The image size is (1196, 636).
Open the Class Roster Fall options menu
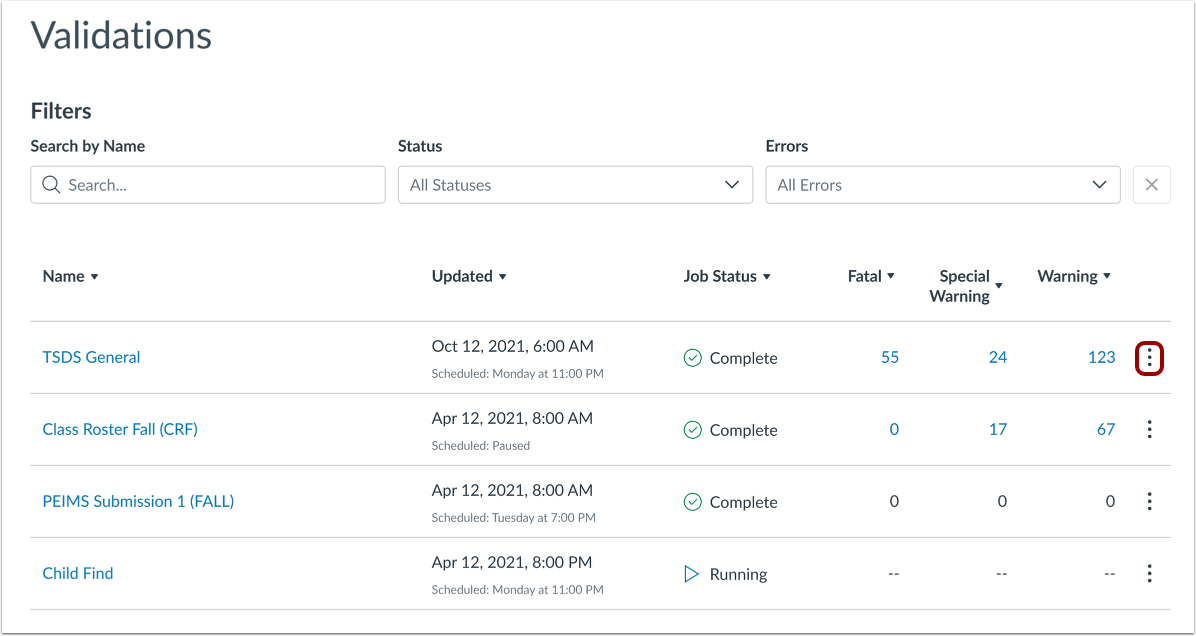[1149, 429]
